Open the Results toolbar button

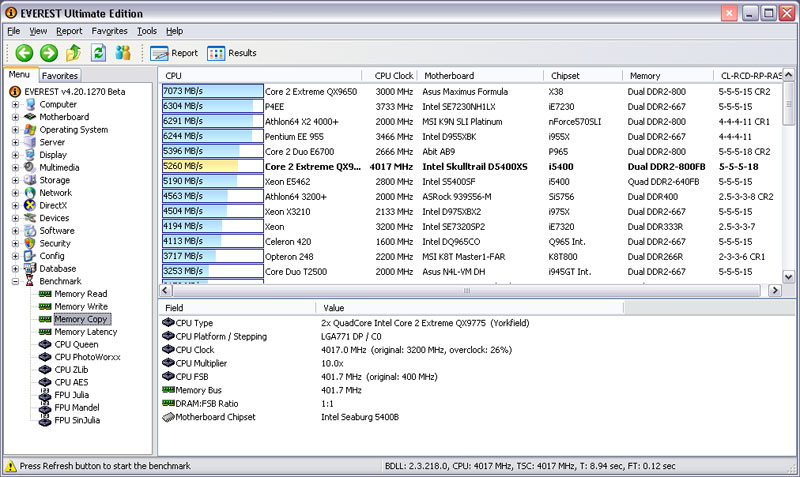click(x=232, y=53)
